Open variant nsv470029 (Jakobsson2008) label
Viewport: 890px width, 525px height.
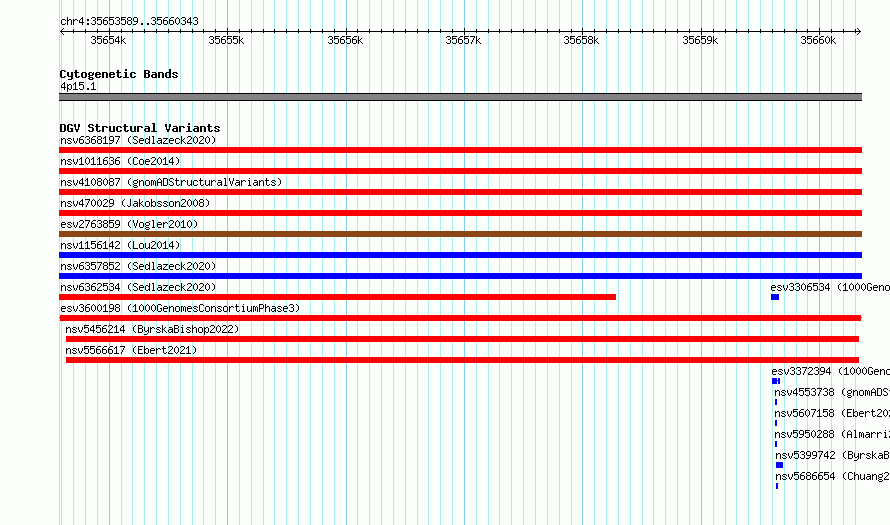(x=135, y=203)
